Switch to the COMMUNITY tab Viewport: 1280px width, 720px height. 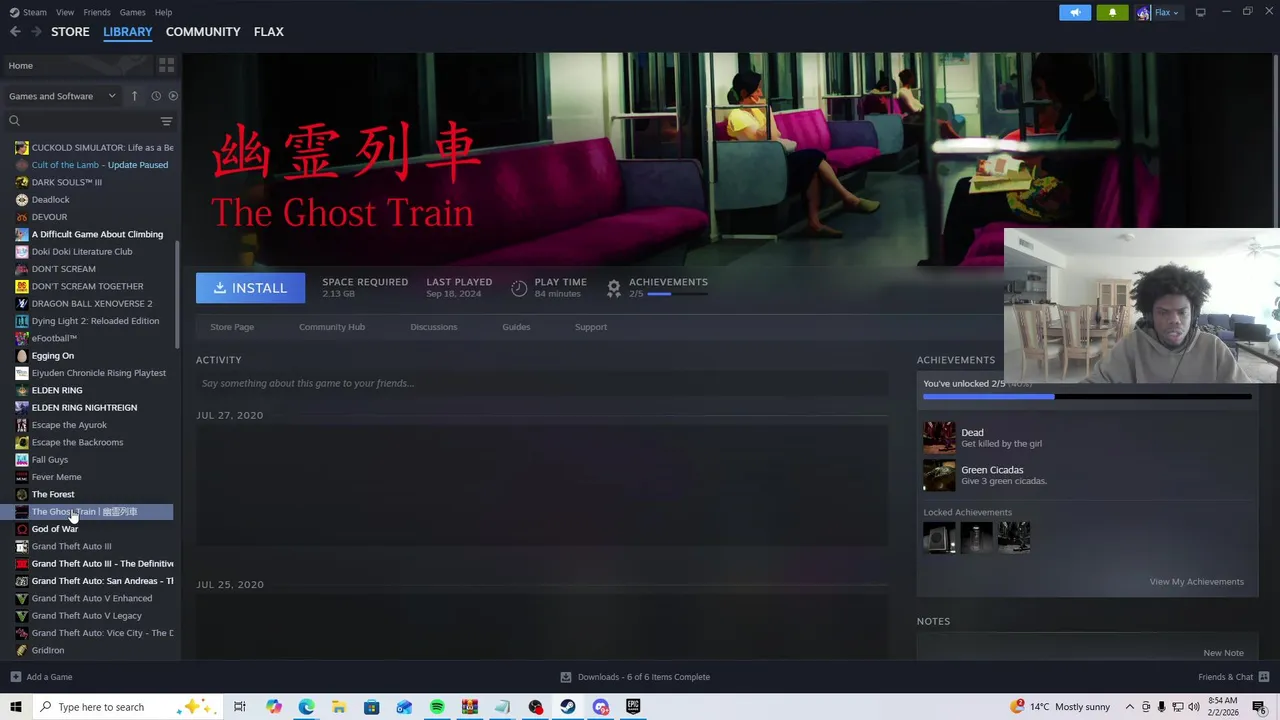coord(203,32)
